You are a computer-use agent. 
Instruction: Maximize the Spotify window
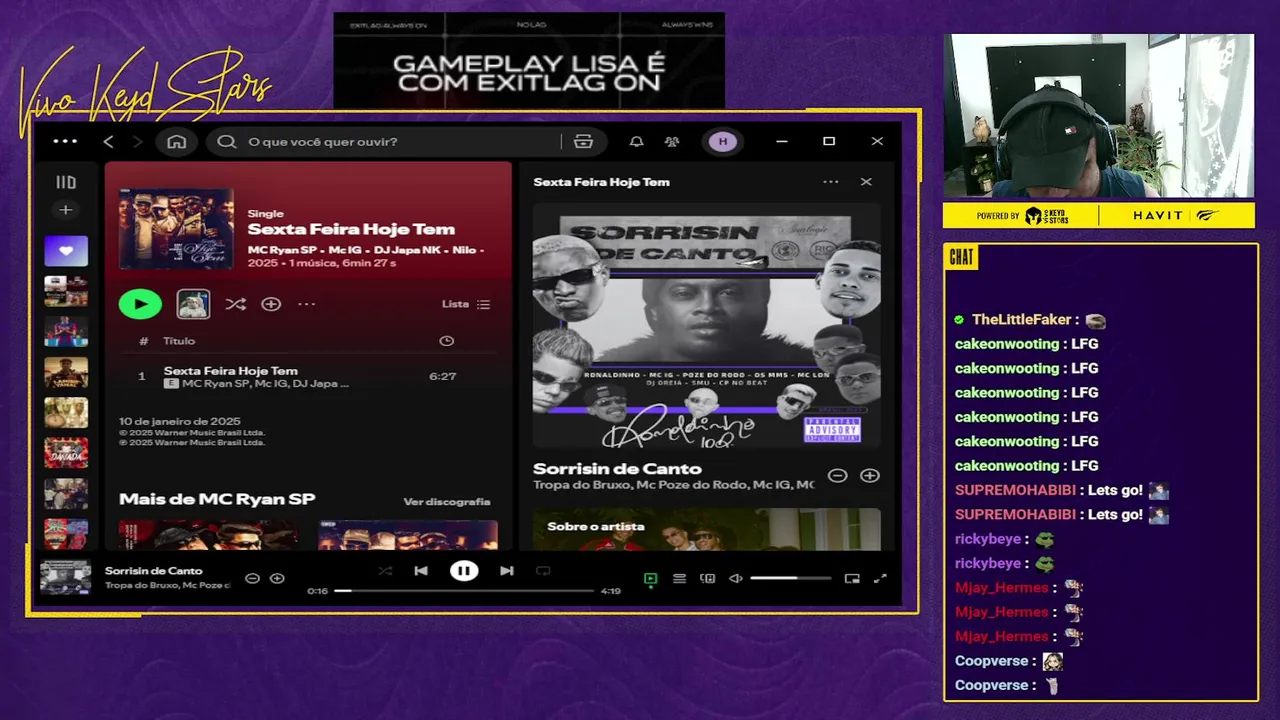pos(829,141)
